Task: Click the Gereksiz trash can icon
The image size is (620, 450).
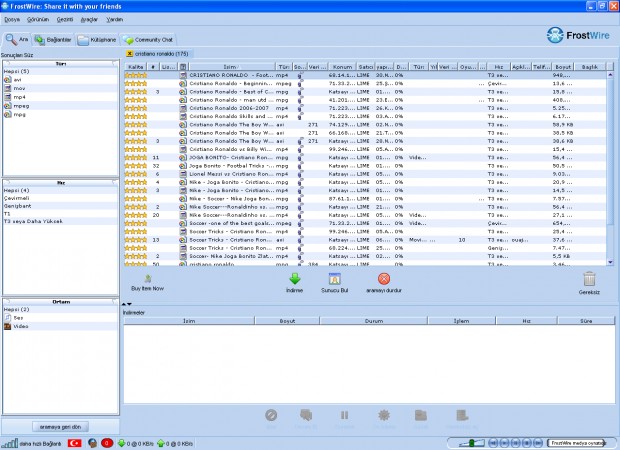Action: tap(589, 279)
